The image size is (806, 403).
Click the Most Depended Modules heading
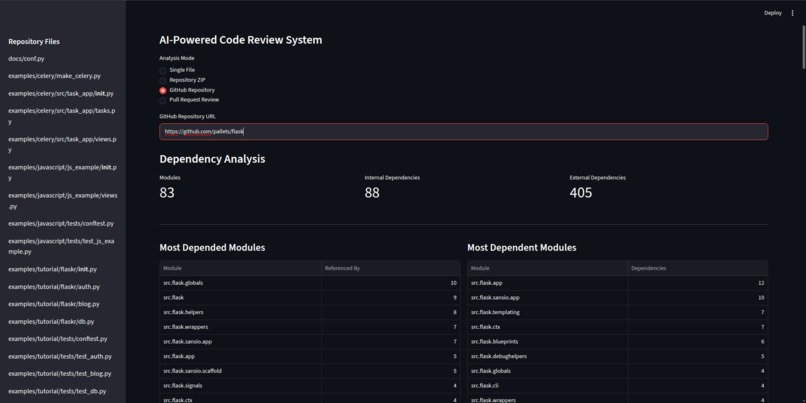tap(212, 248)
